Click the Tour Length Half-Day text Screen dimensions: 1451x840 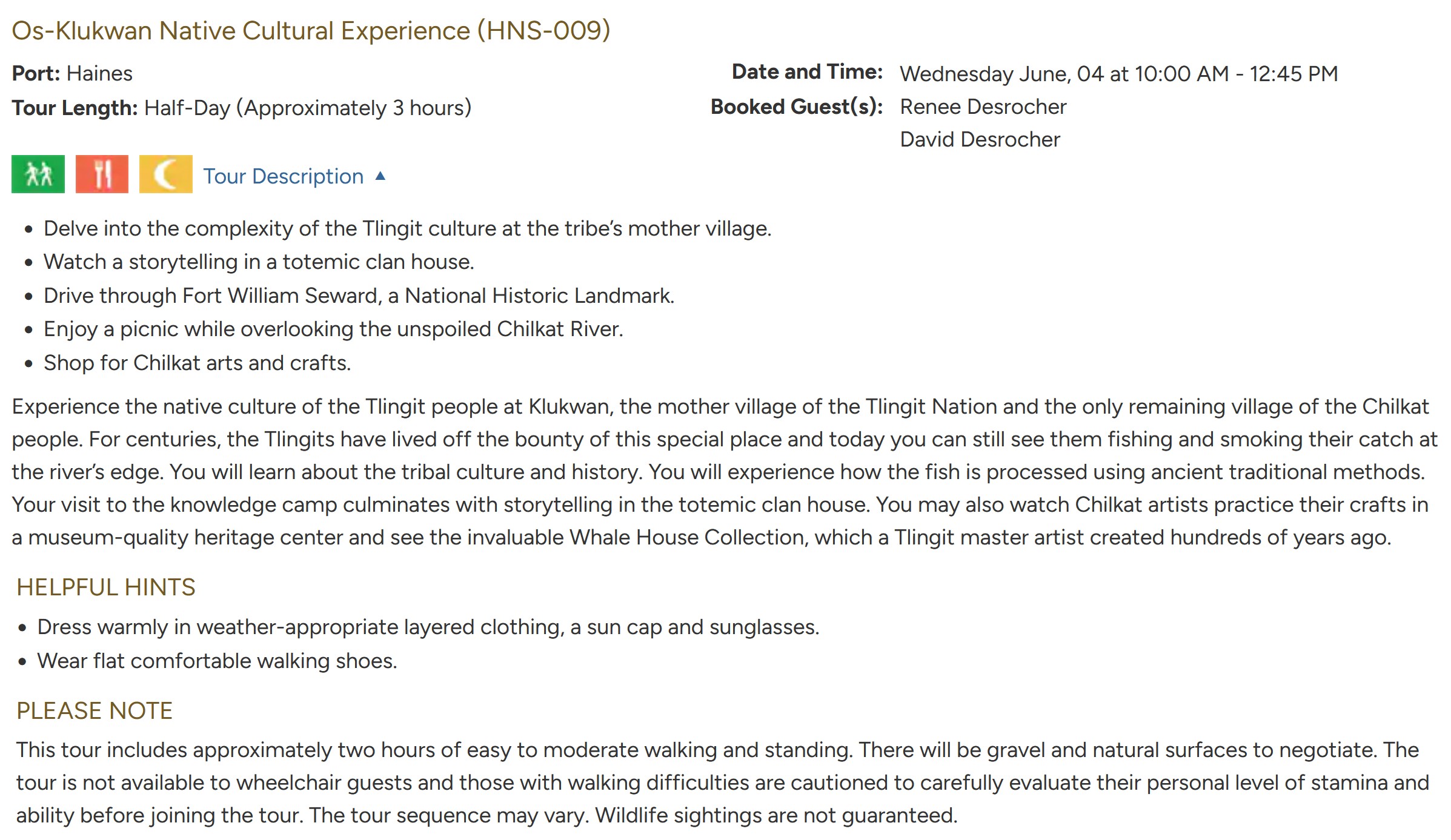pyautogui.click(x=241, y=108)
